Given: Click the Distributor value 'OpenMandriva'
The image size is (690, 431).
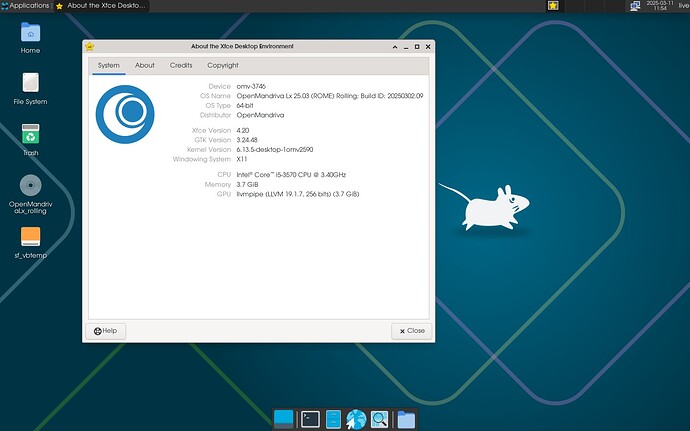Looking at the screenshot, I should click(x=261, y=115).
